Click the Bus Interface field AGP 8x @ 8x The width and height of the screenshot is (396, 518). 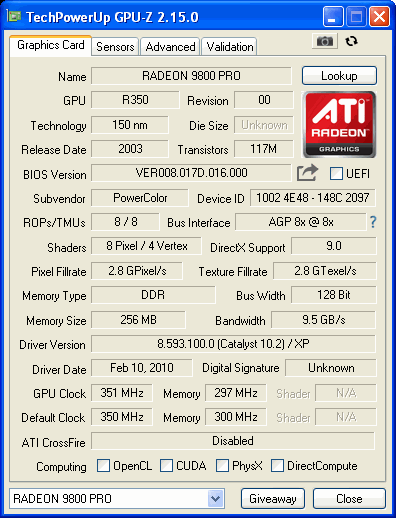301,222
